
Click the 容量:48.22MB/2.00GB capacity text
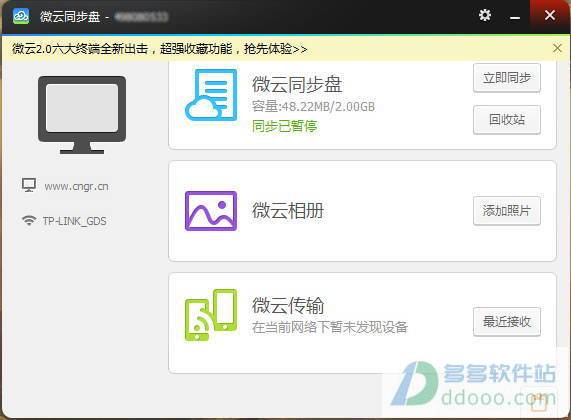pos(313,106)
